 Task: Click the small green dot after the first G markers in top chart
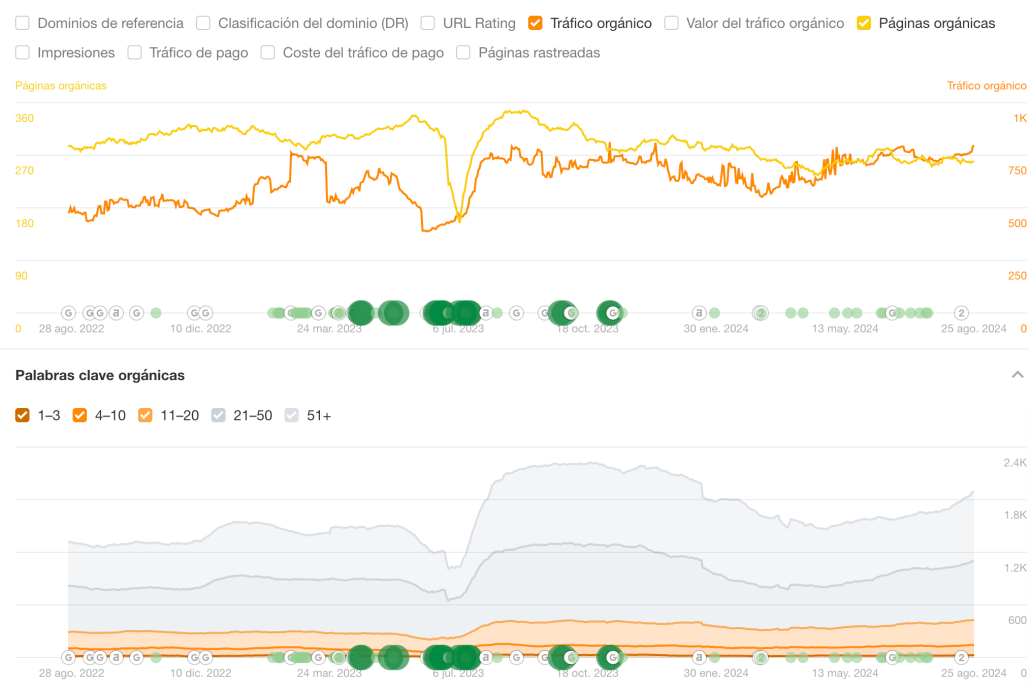point(156,313)
